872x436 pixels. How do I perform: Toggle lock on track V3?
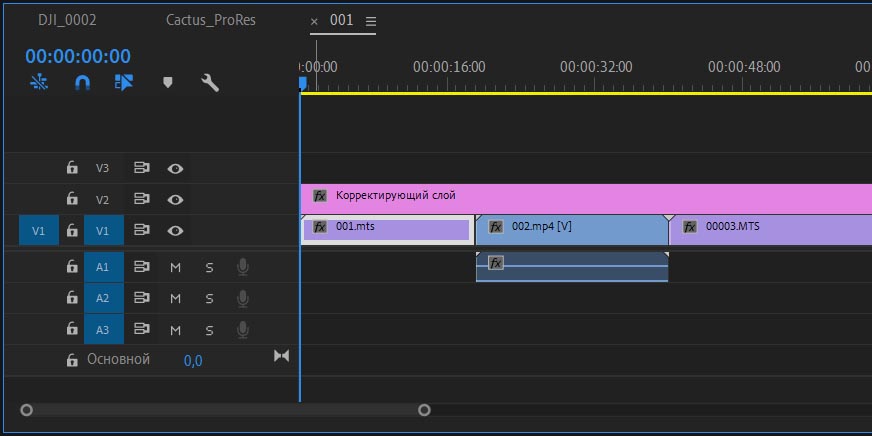(x=72, y=168)
